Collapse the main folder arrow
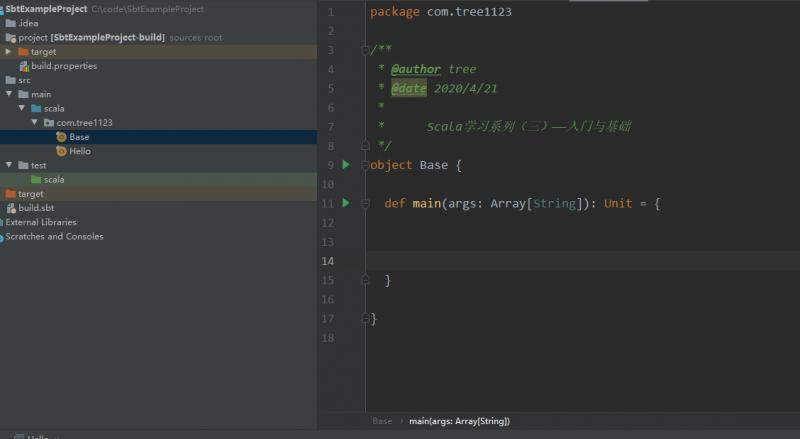The height and width of the screenshot is (439, 800). click(9, 94)
